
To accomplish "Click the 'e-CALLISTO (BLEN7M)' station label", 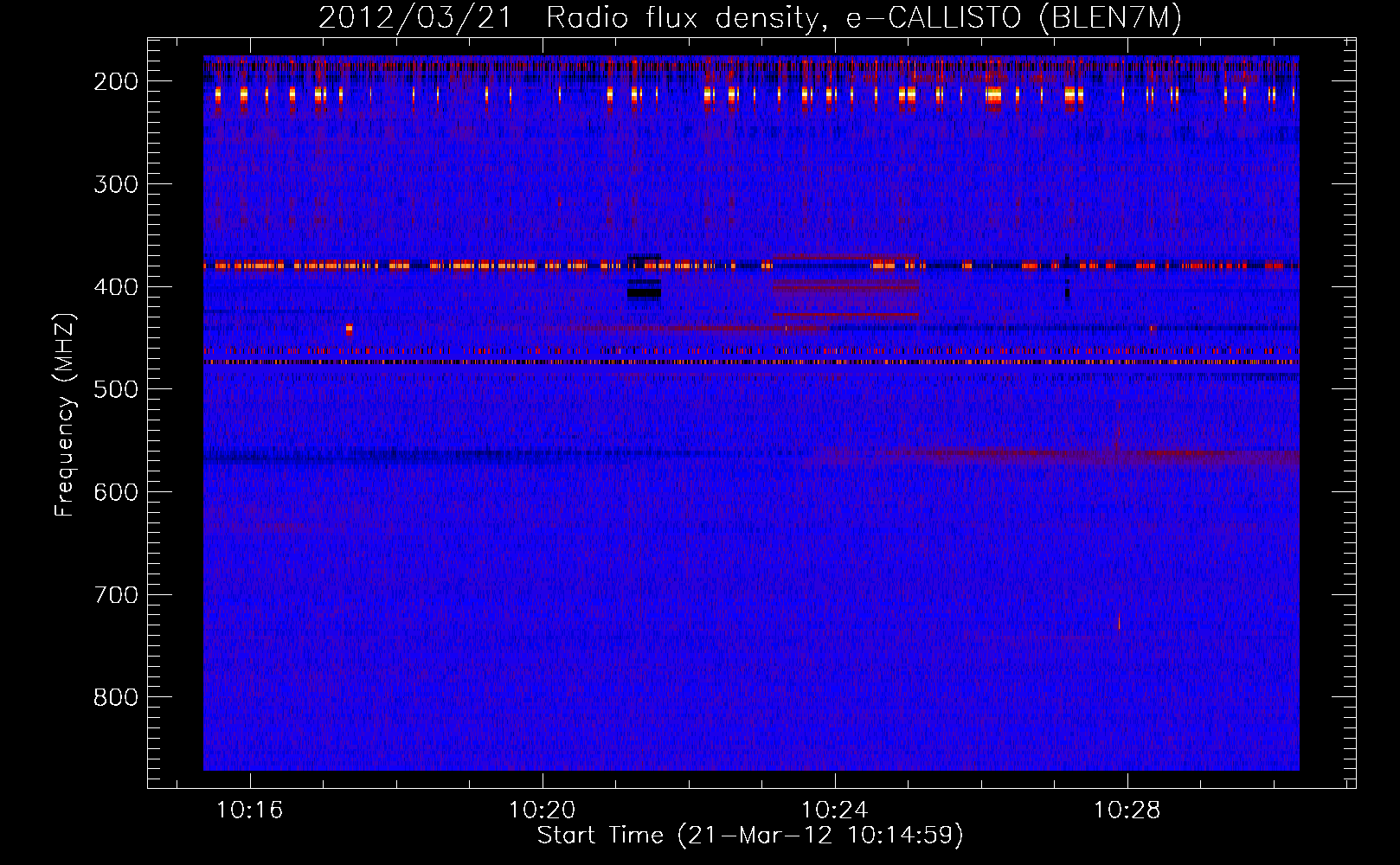I will click(1014, 18).
